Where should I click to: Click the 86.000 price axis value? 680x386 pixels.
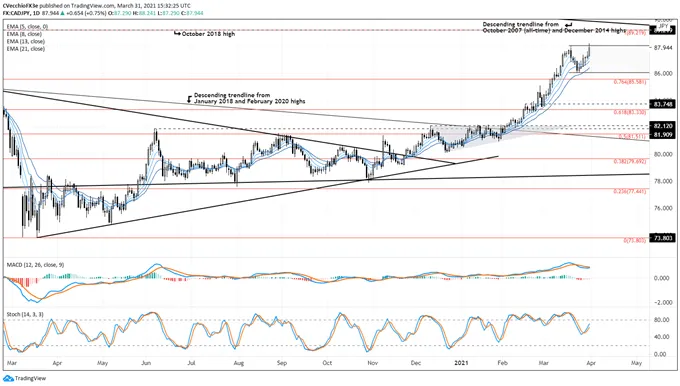click(663, 74)
